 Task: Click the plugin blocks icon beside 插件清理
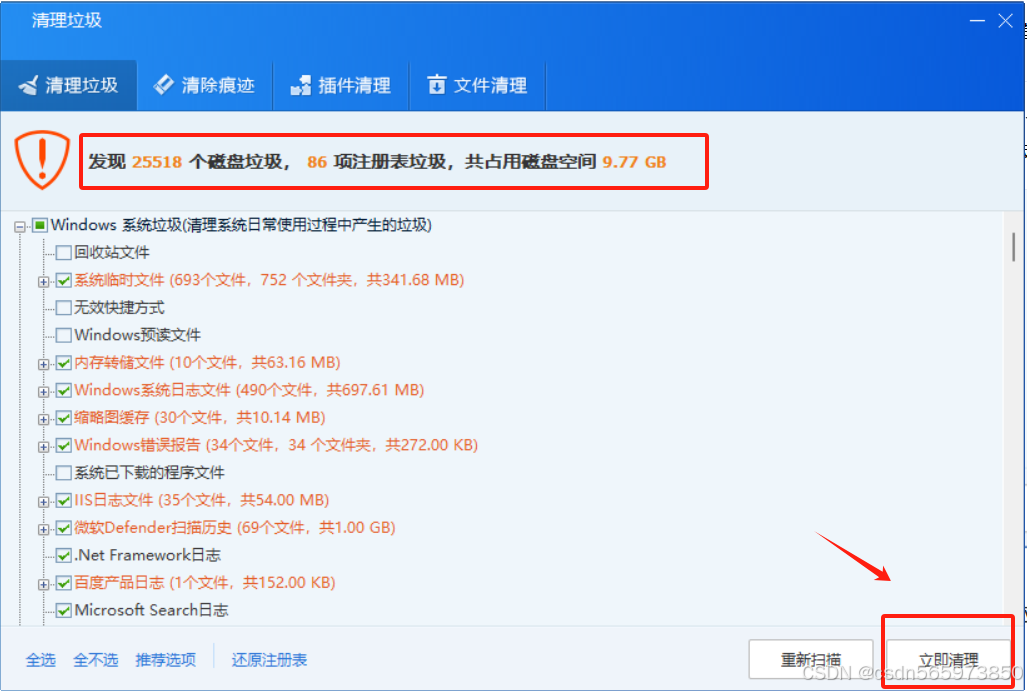[x=301, y=85]
